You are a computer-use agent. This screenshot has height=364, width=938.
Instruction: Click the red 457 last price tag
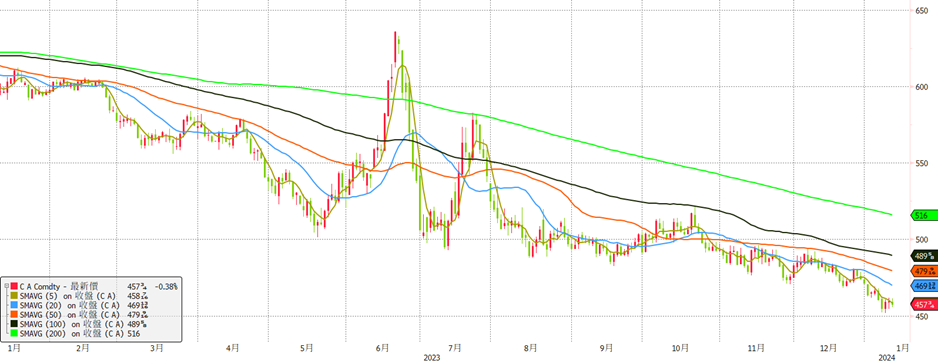[922, 305]
